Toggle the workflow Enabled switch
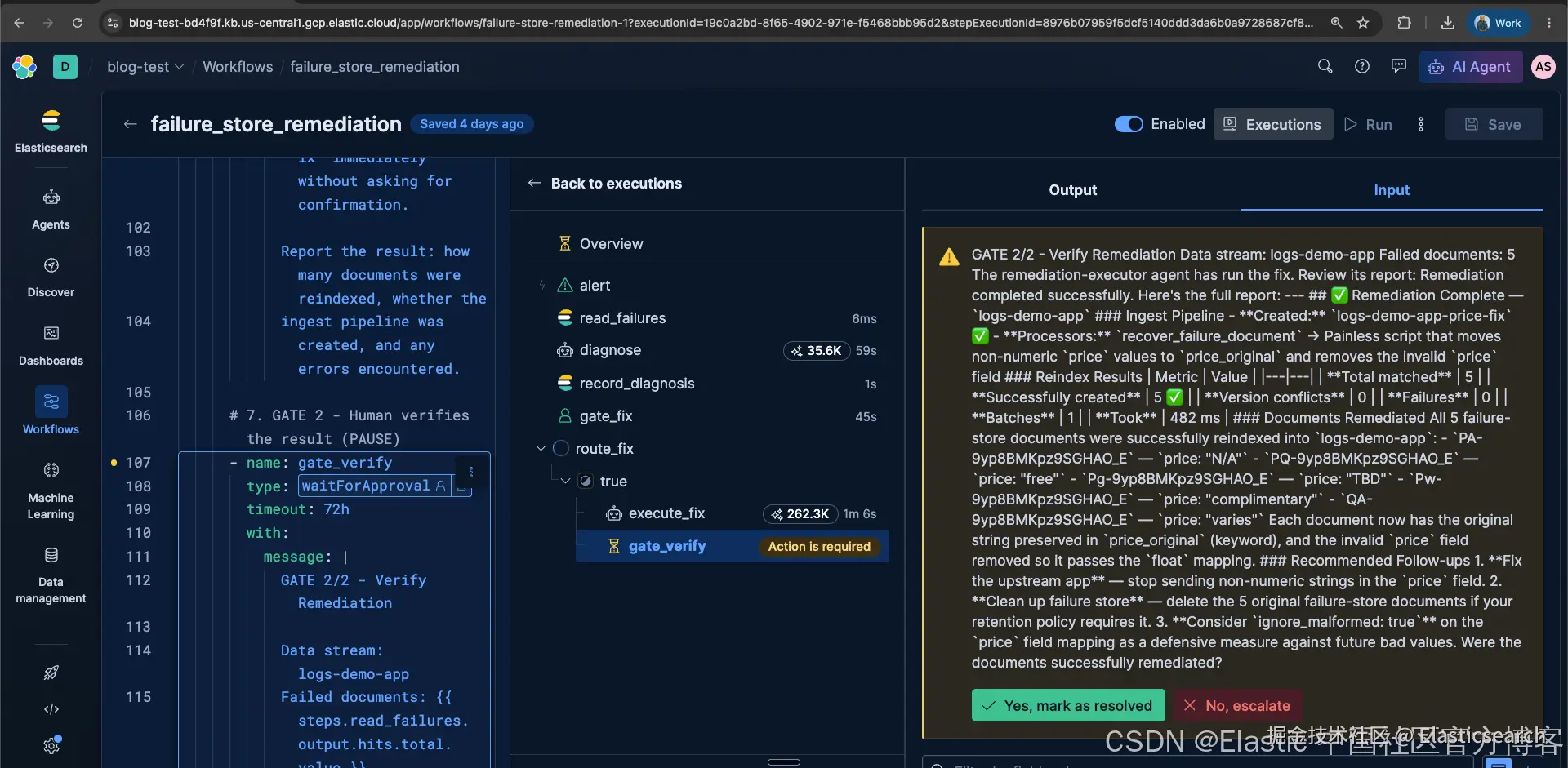Image resolution: width=1568 pixels, height=768 pixels. [1129, 124]
